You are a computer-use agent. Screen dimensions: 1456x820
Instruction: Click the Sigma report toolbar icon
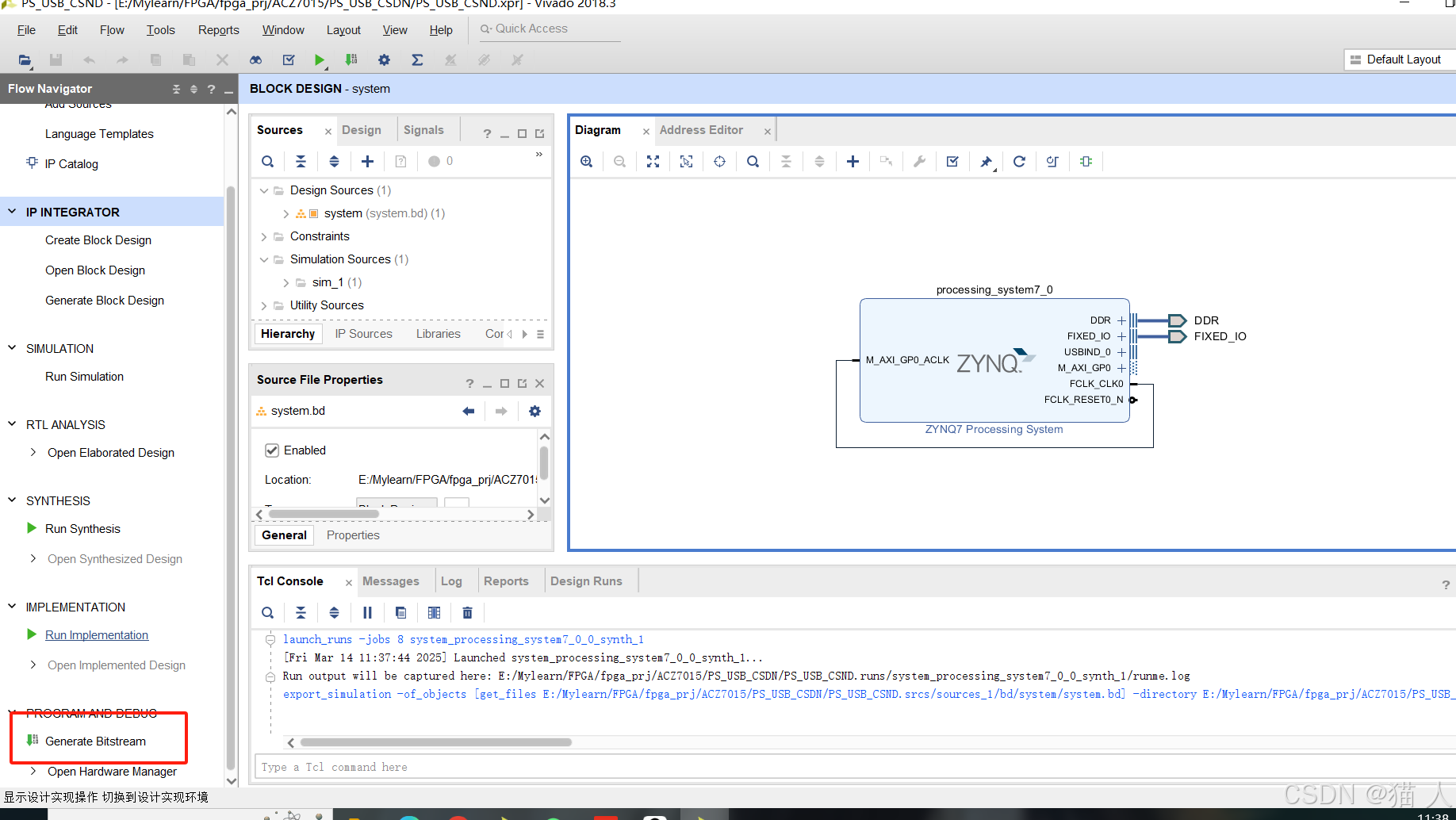[x=417, y=59]
